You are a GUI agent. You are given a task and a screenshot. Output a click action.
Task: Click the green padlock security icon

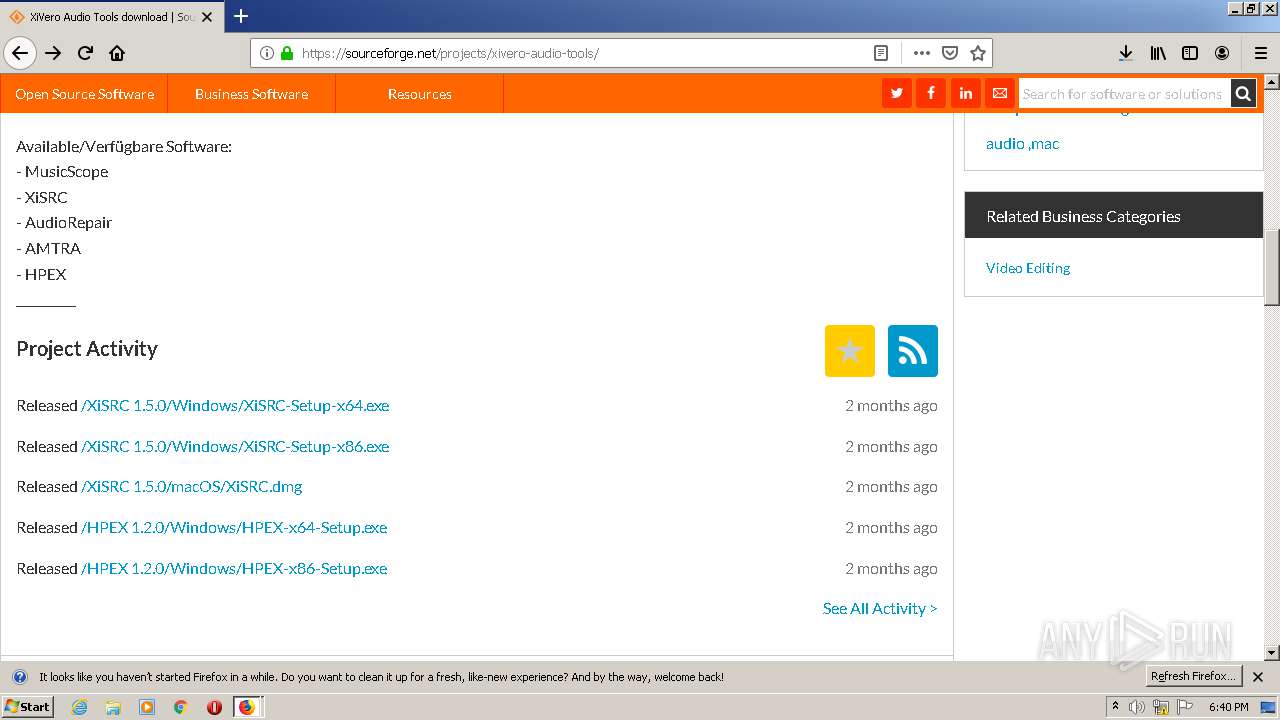pyautogui.click(x=287, y=53)
